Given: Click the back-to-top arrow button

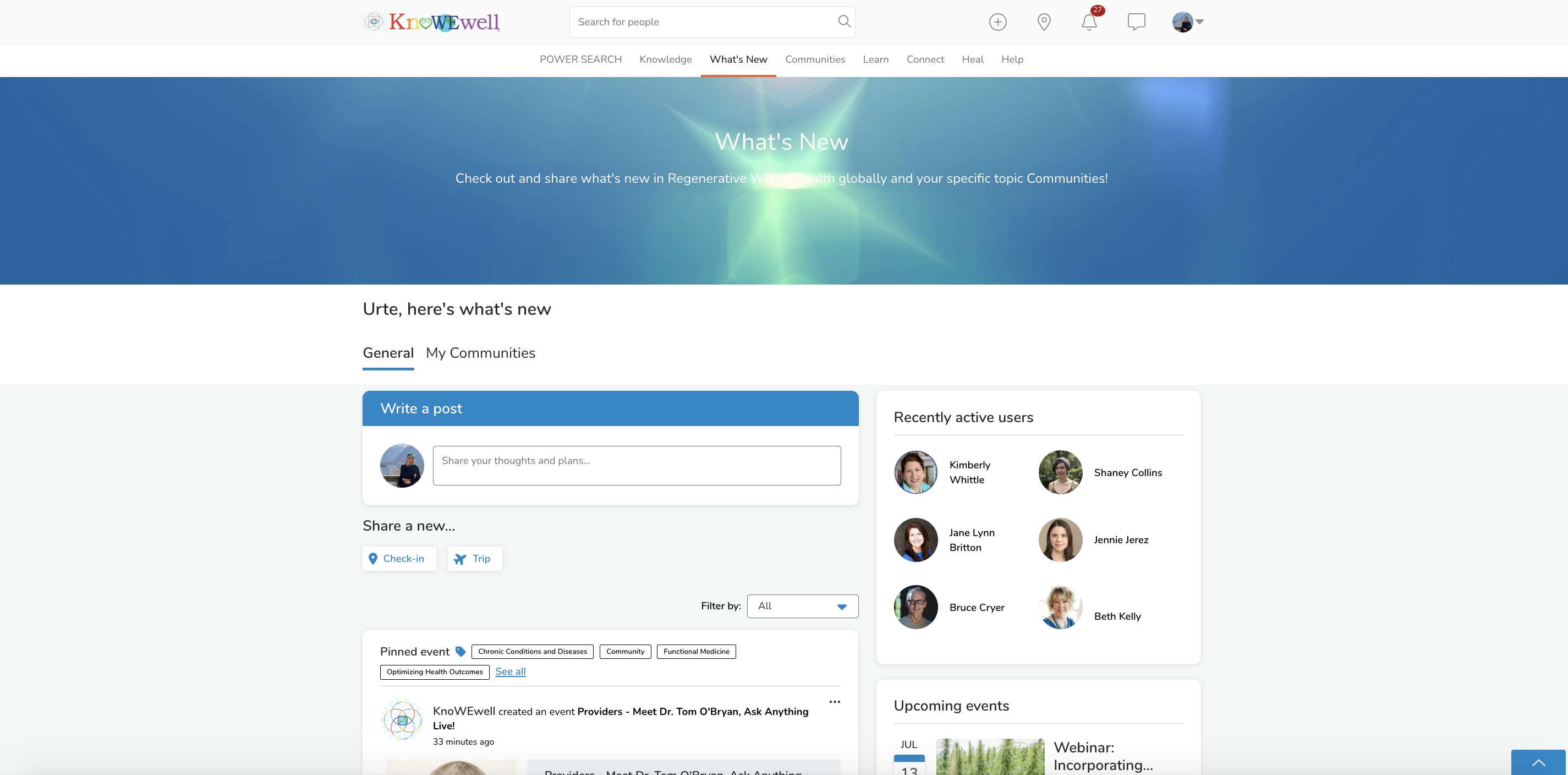Looking at the screenshot, I should pyautogui.click(x=1538, y=762).
